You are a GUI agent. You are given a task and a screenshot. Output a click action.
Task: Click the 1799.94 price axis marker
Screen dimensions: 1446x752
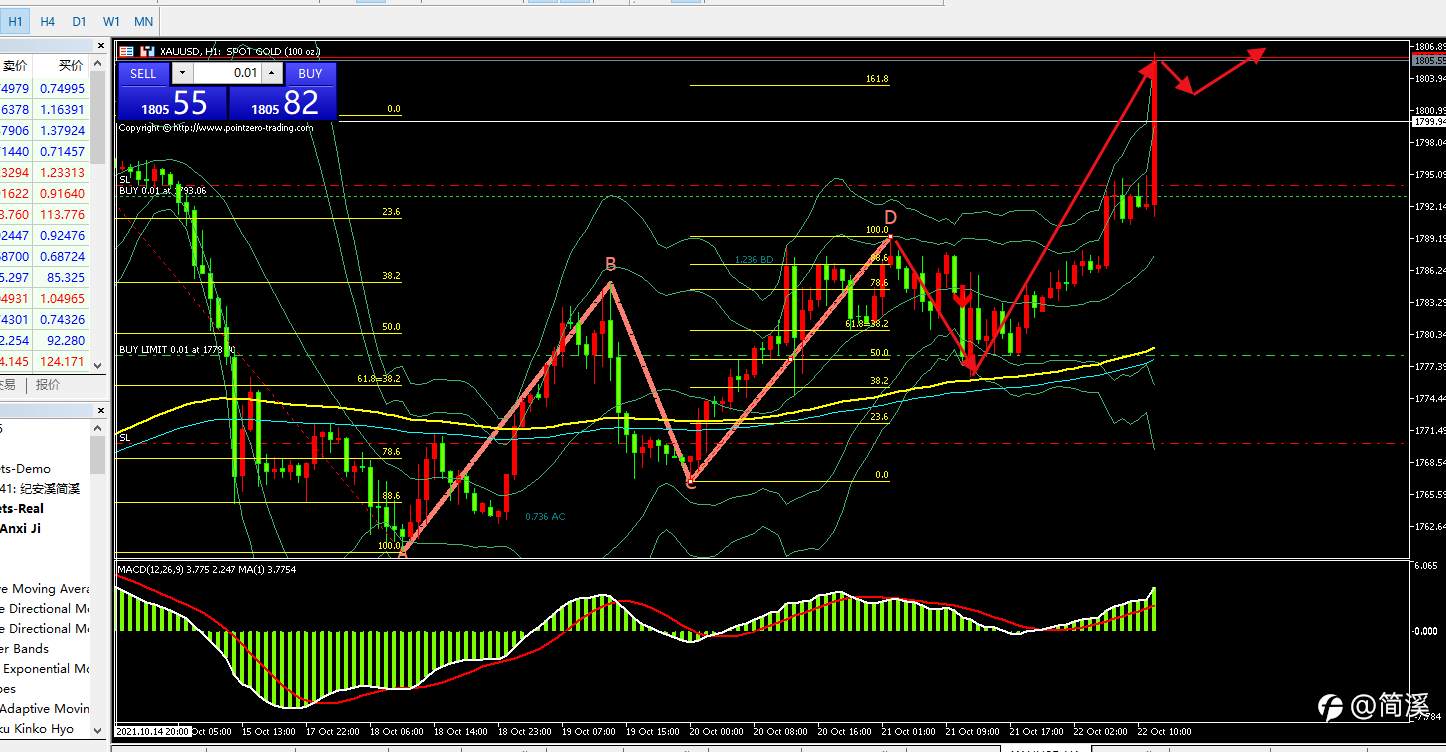point(1428,121)
